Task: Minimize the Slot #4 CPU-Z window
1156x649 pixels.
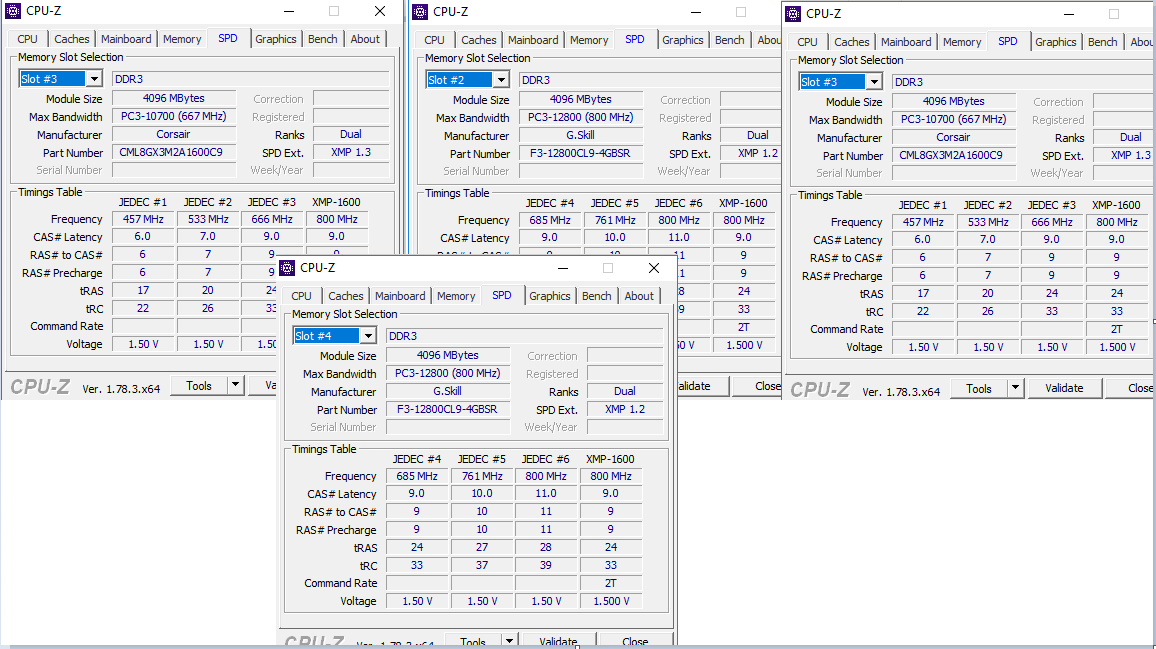Action: tap(563, 268)
